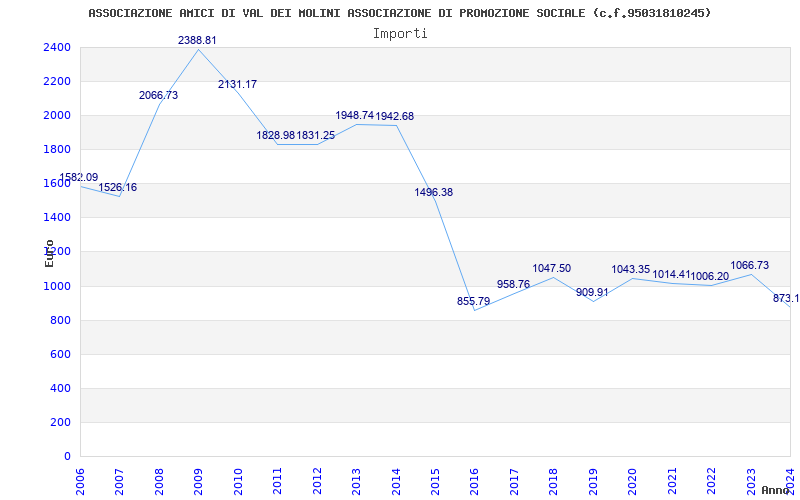
Task: Select the Anno x-axis label
Action: [x=778, y=490]
